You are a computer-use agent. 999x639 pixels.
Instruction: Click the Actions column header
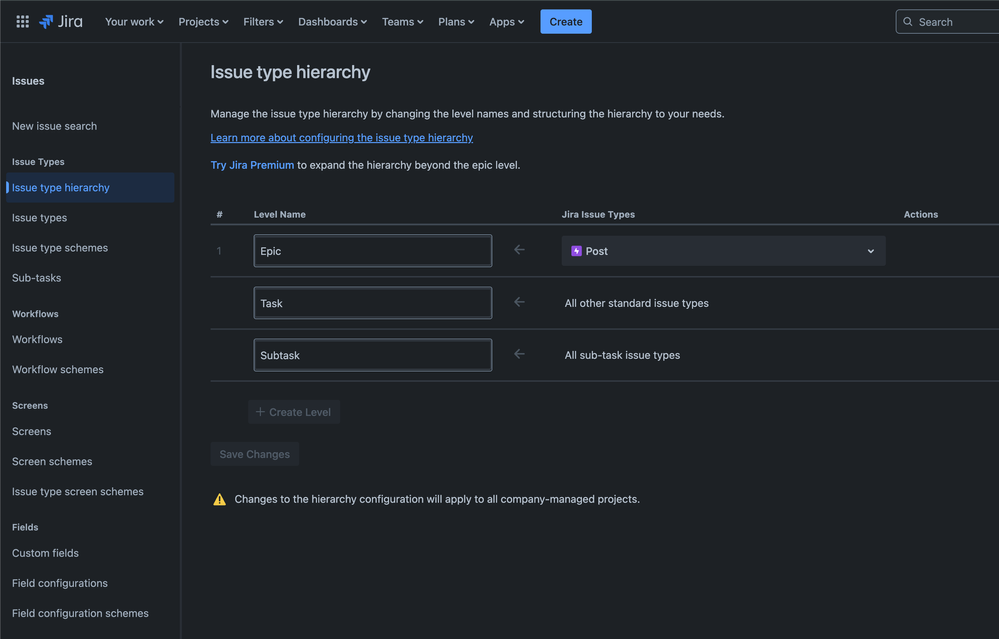[921, 215]
